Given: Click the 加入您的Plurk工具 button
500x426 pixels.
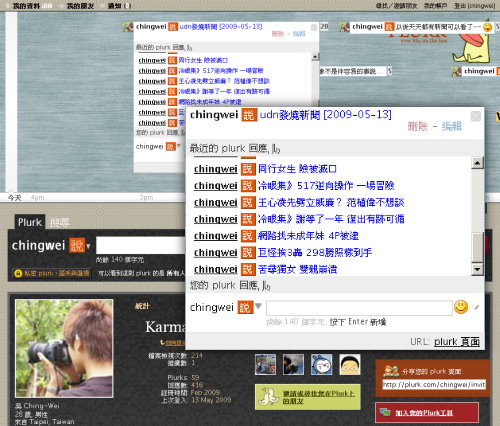Looking at the screenshot, I should (427, 413).
